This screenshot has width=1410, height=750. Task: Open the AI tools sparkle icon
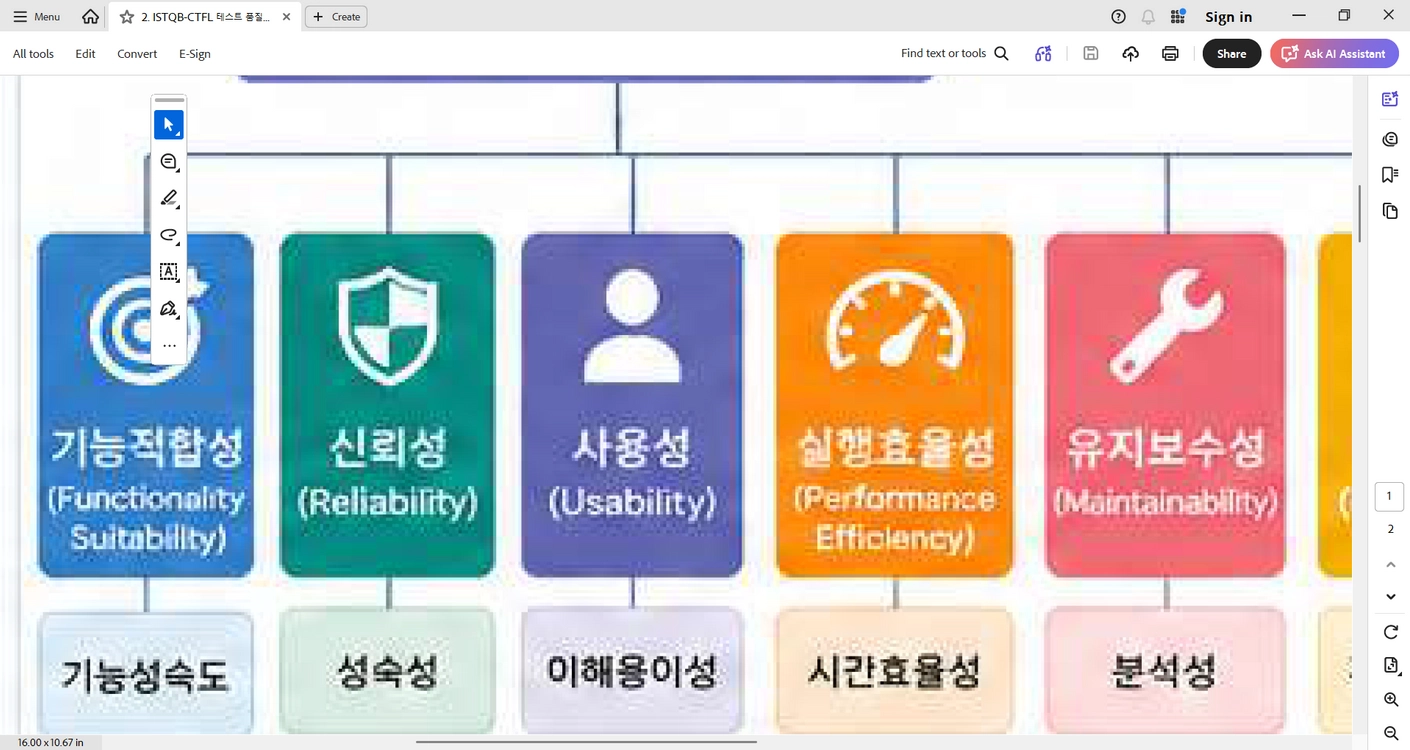(x=1043, y=54)
